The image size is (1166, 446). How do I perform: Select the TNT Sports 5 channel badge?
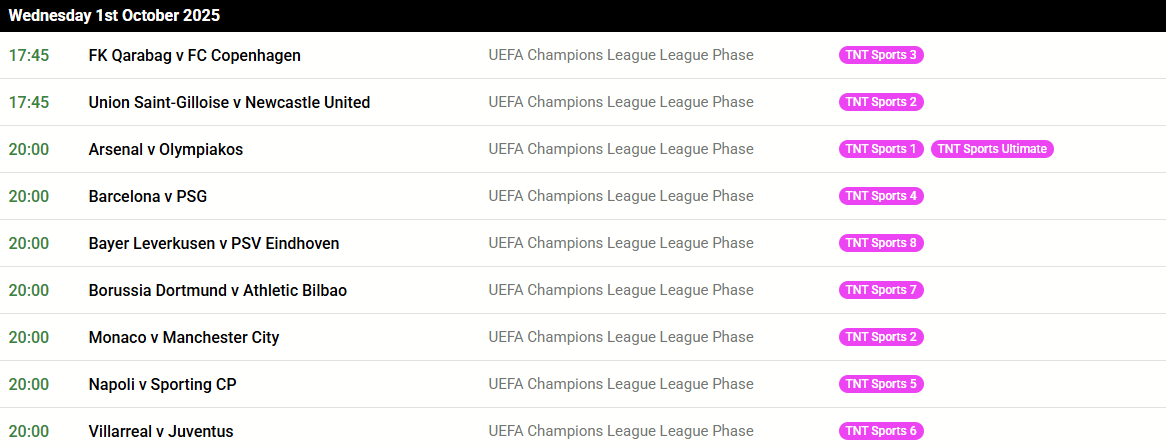point(881,384)
